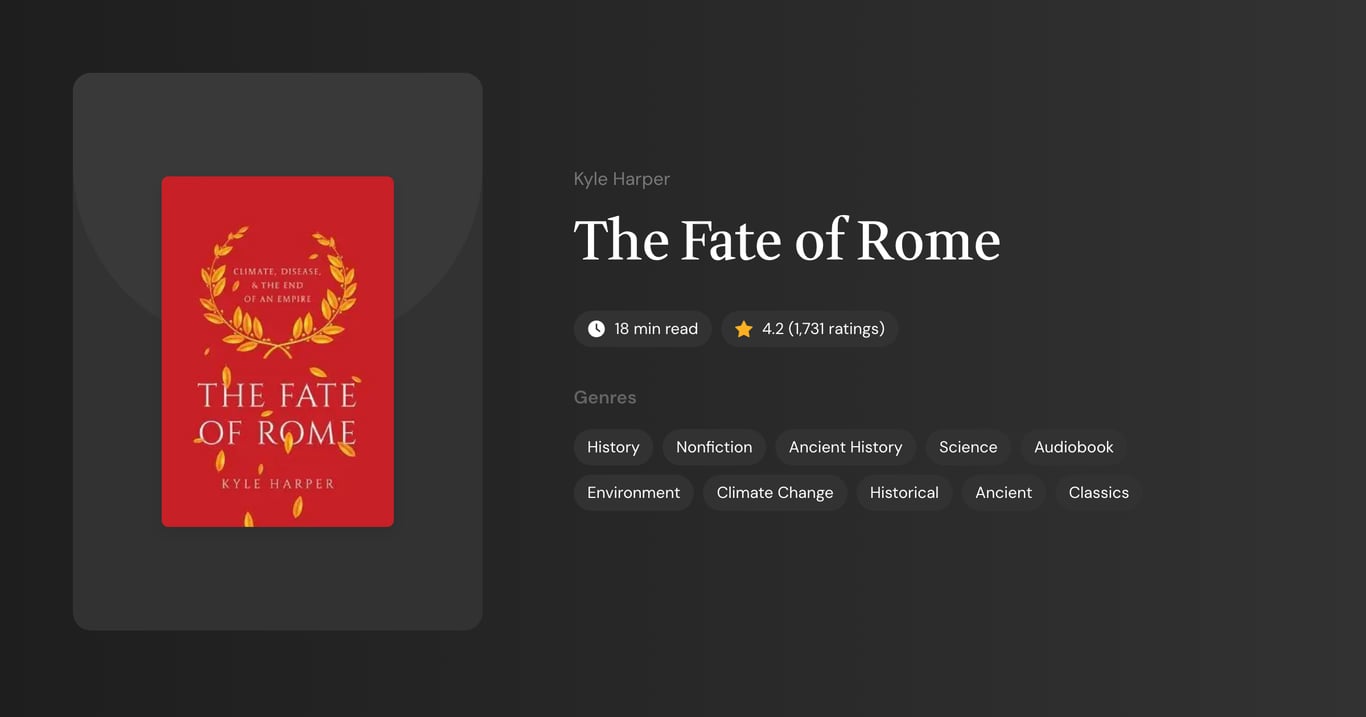Select the Nonfiction genre tag
1366x717 pixels.
pos(714,447)
